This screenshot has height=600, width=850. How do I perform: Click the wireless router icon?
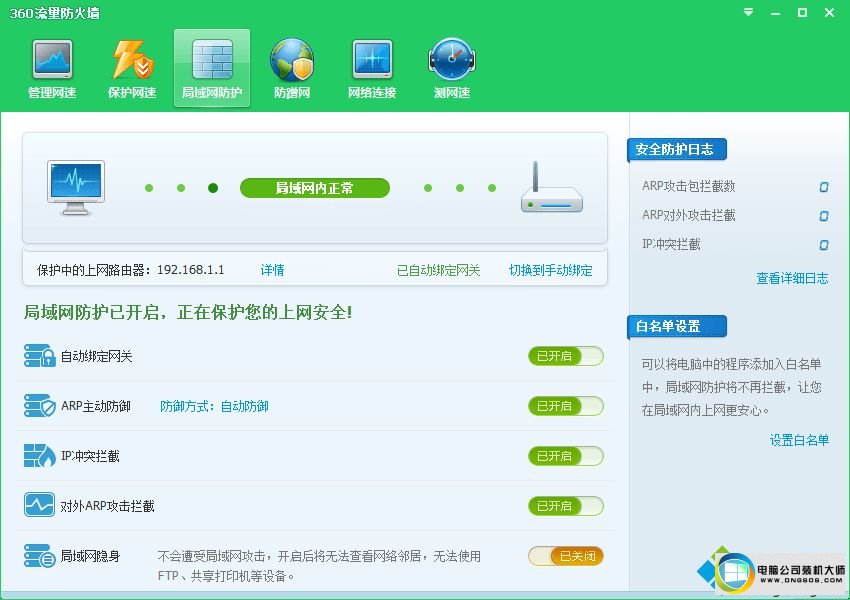coord(551,187)
